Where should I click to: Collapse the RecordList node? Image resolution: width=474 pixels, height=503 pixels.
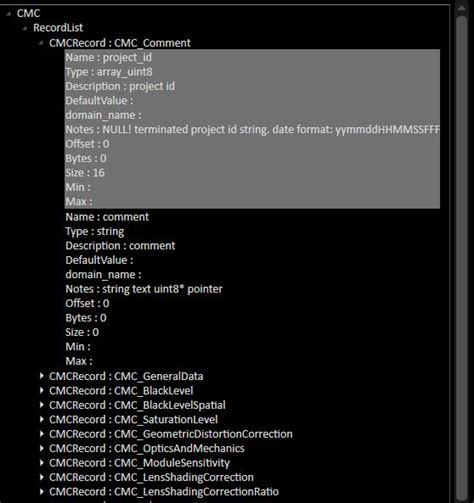tap(25, 28)
